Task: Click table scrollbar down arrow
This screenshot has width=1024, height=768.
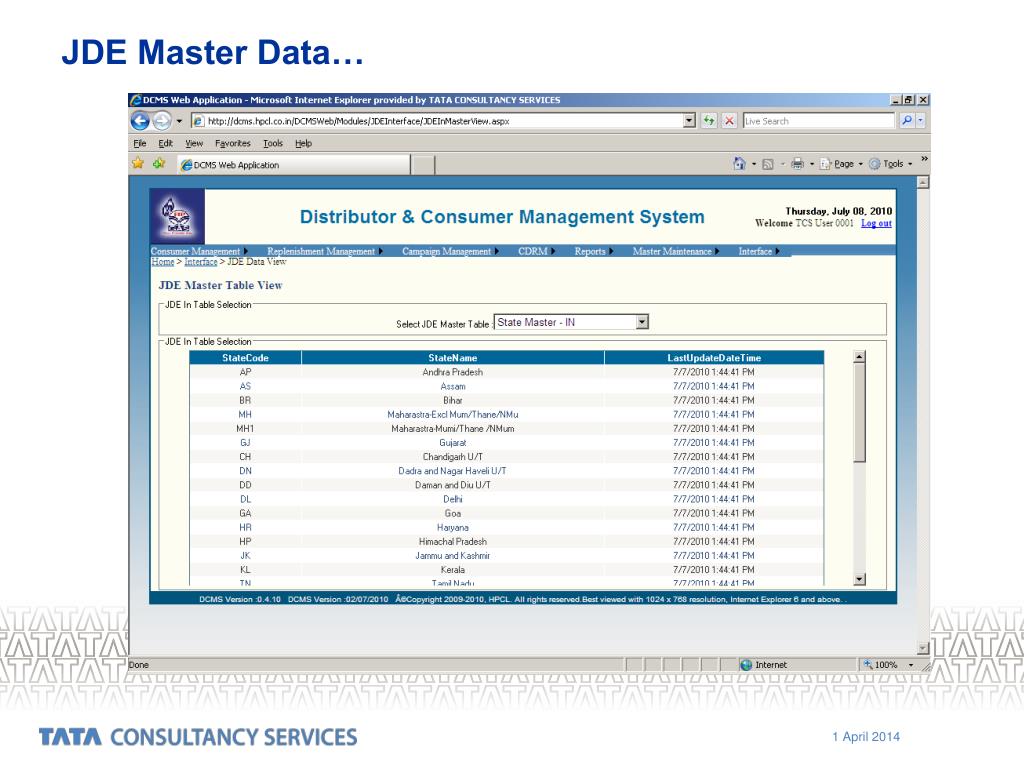Action: 859,579
